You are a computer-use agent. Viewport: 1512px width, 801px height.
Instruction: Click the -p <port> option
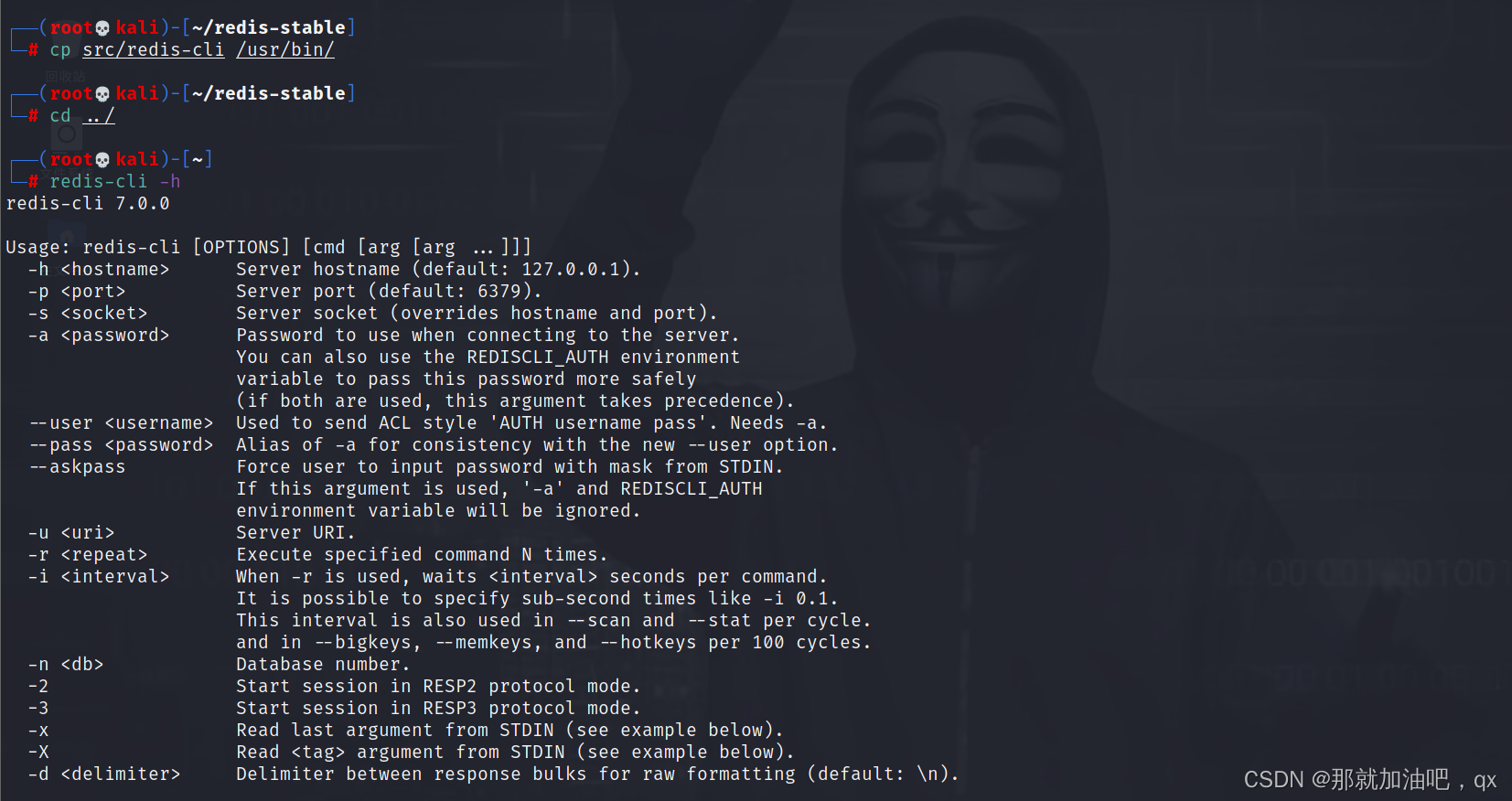pyautogui.click(x=77, y=292)
